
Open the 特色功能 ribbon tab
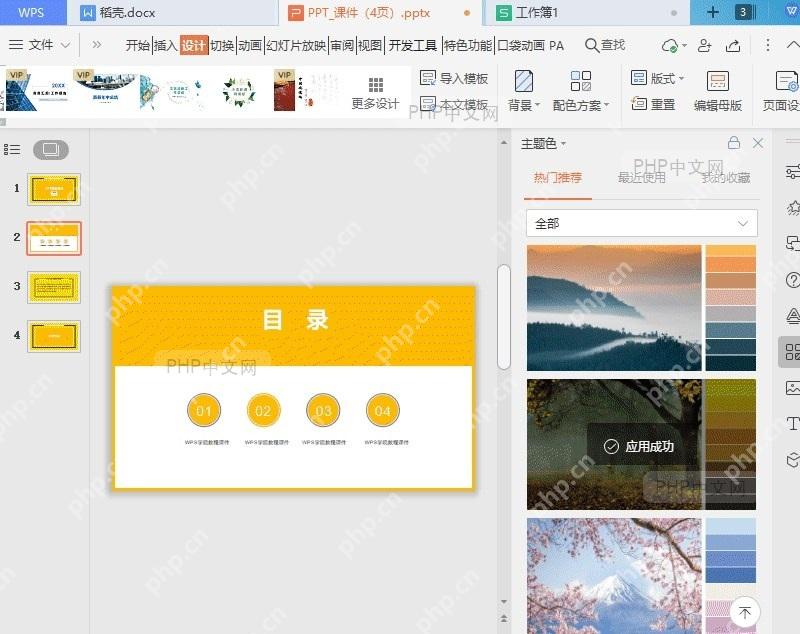pos(468,46)
